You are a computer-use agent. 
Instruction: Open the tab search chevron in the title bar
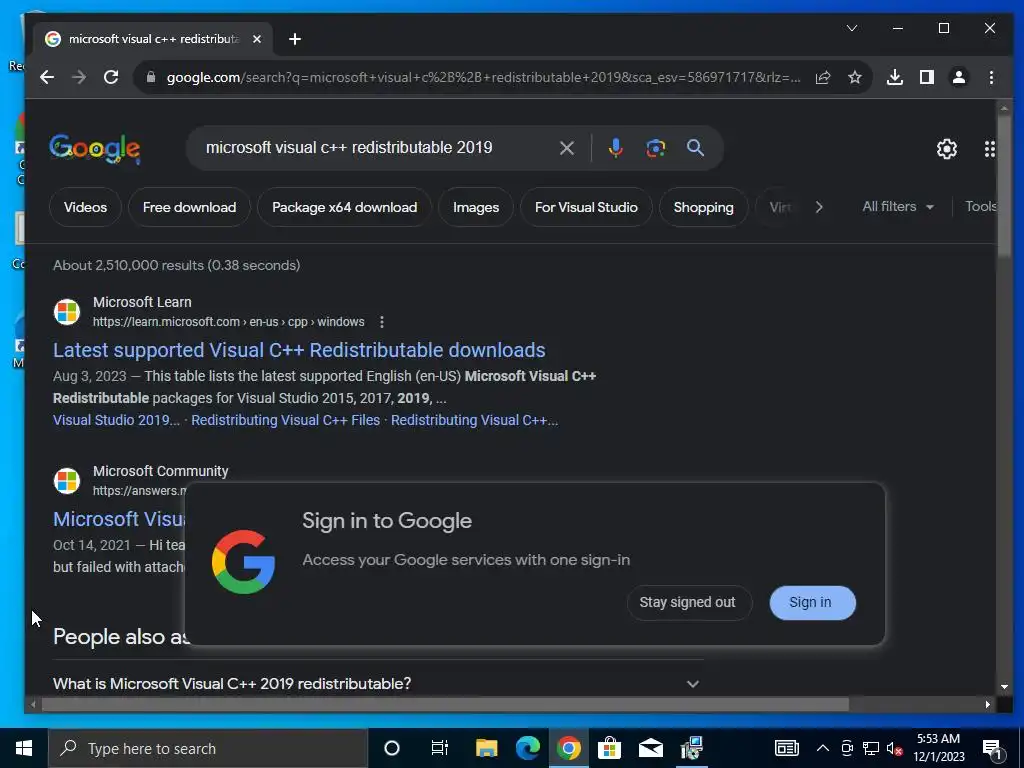(x=852, y=28)
